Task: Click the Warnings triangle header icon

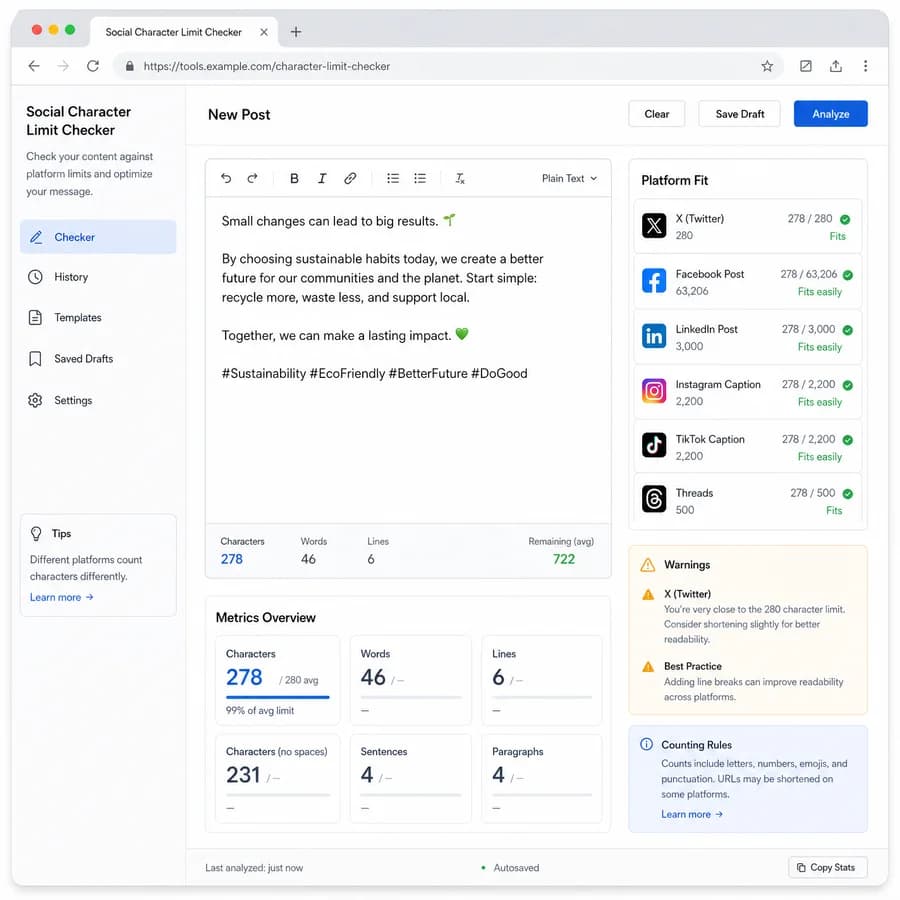Action: tap(647, 565)
